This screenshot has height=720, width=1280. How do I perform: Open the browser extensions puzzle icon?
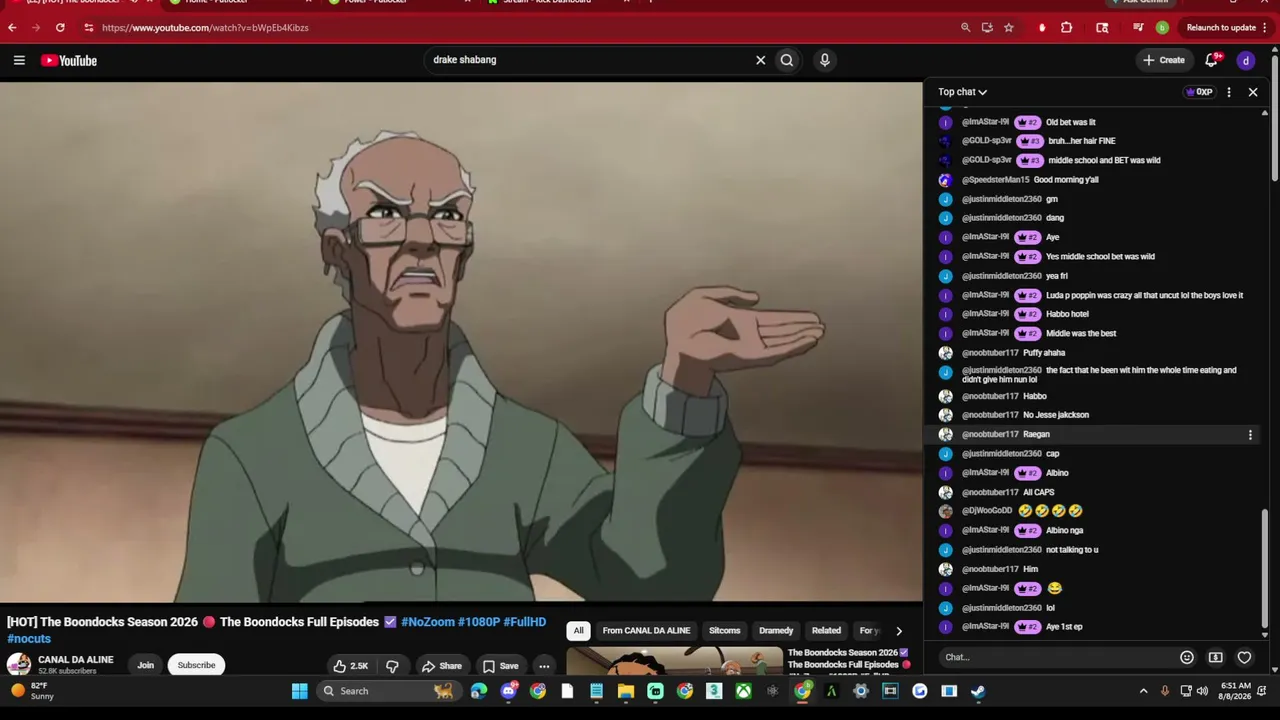1067,28
